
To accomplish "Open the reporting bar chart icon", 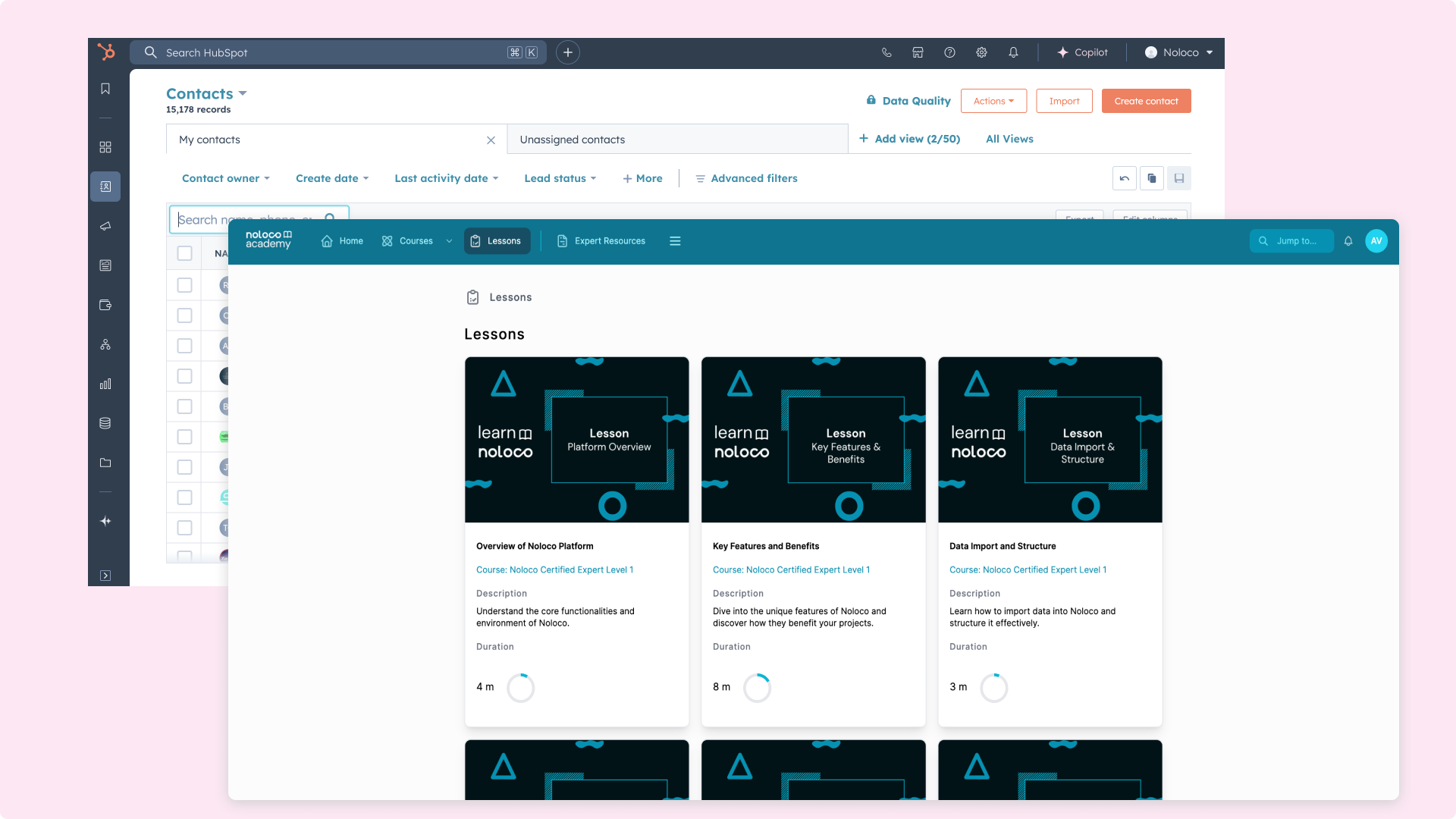I will click(105, 384).
